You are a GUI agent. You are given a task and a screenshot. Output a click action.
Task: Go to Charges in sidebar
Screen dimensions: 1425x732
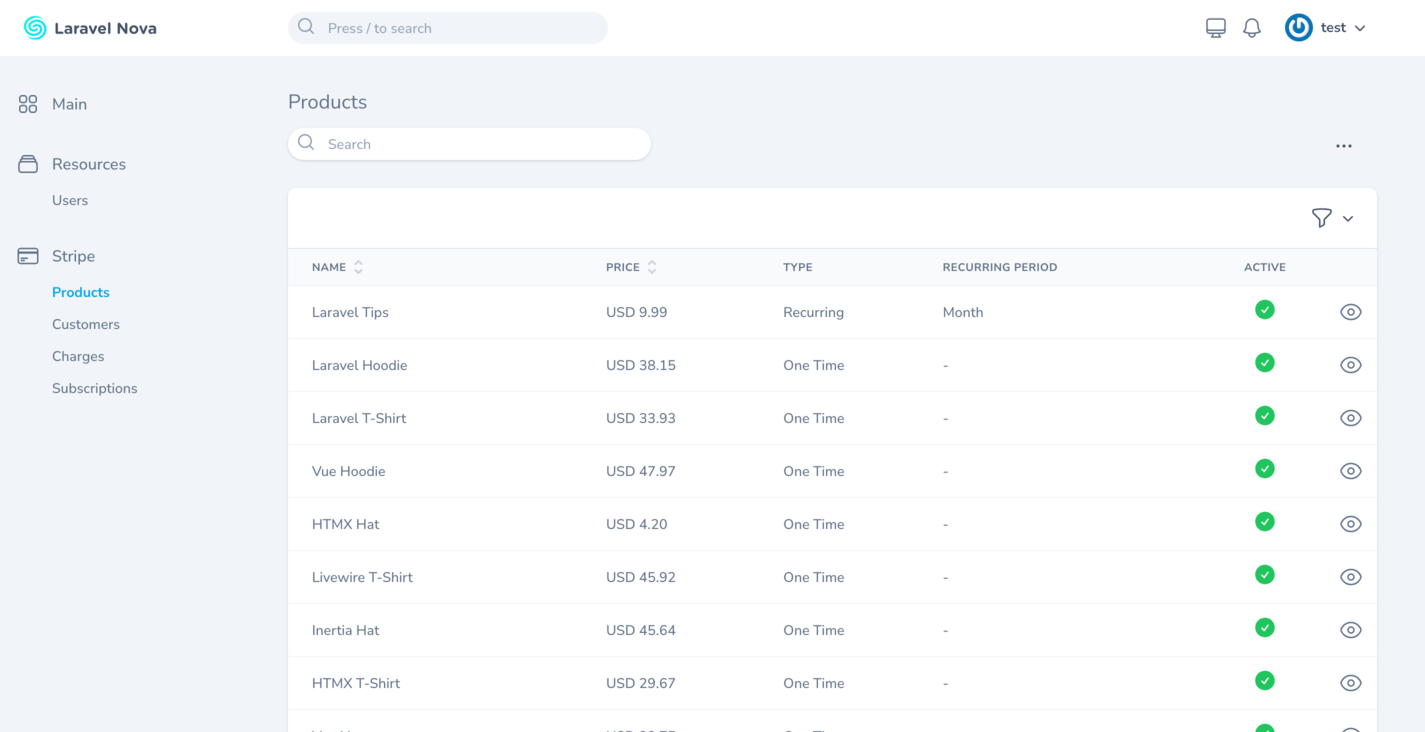78,356
